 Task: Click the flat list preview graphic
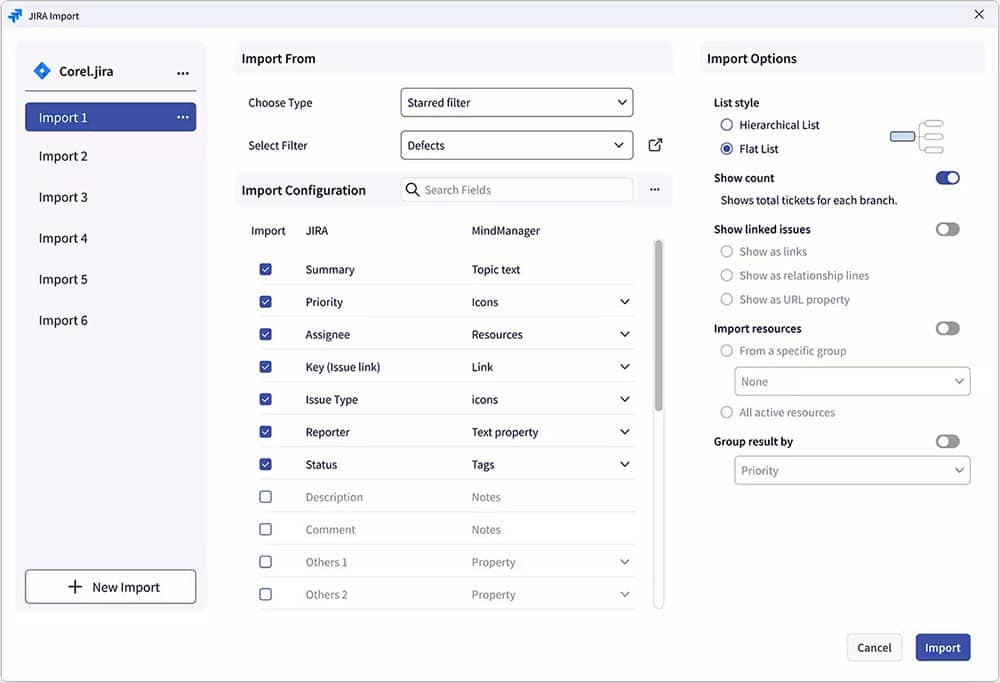pyautogui.click(x=919, y=136)
